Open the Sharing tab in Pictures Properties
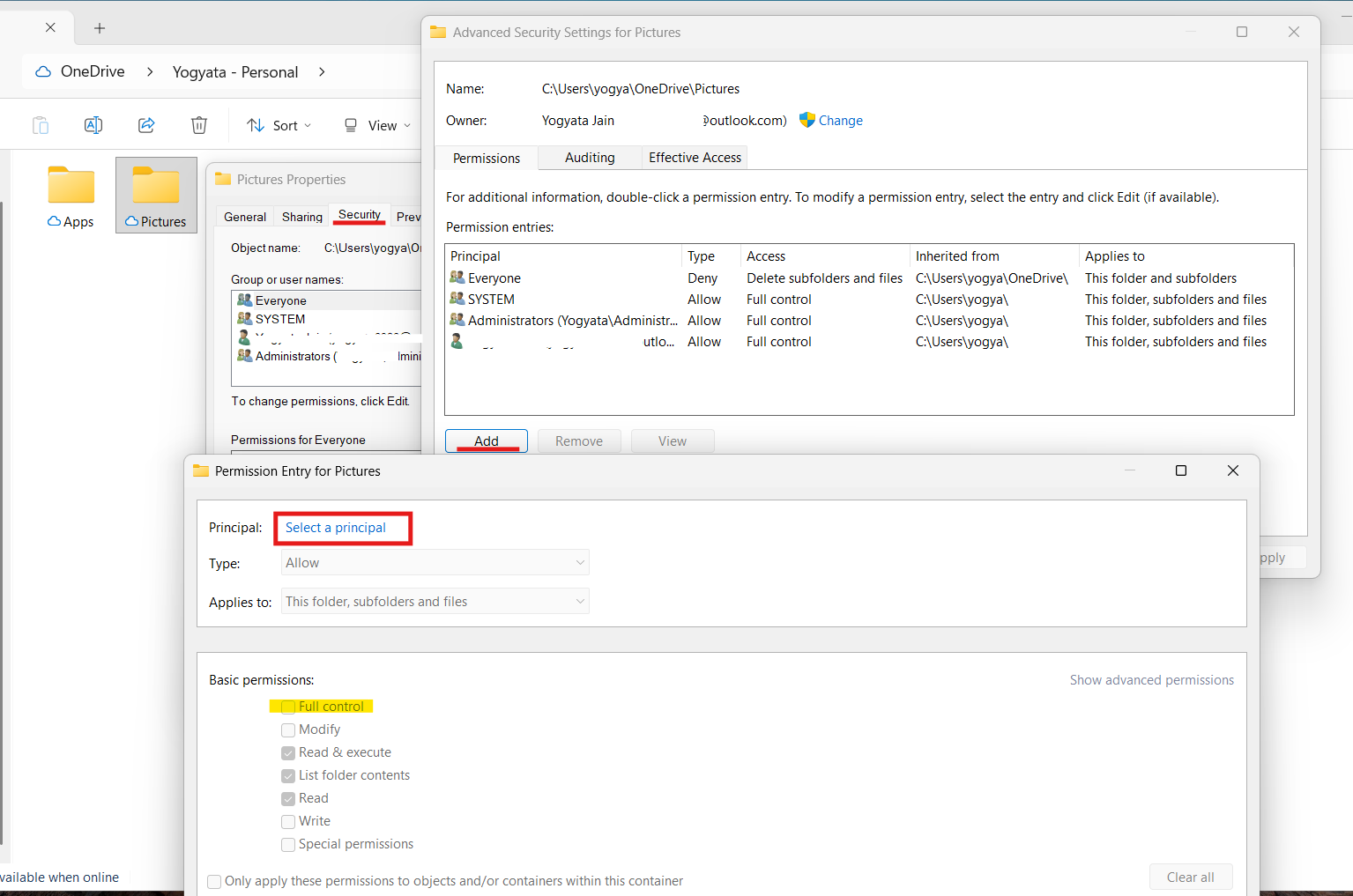The image size is (1353, 896). (x=301, y=216)
